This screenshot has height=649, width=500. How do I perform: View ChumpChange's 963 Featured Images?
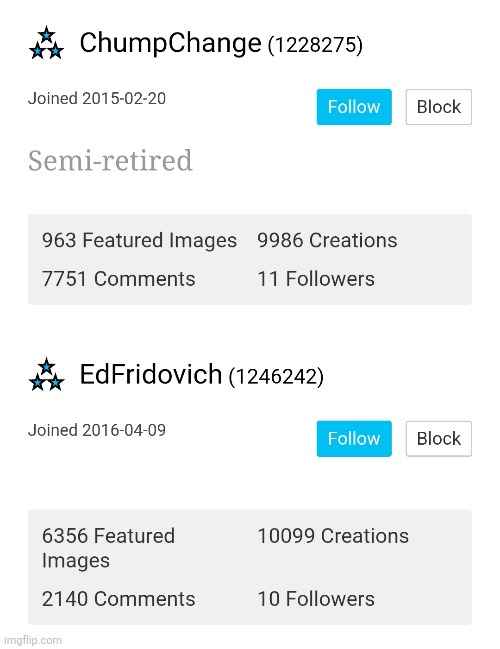(139, 240)
